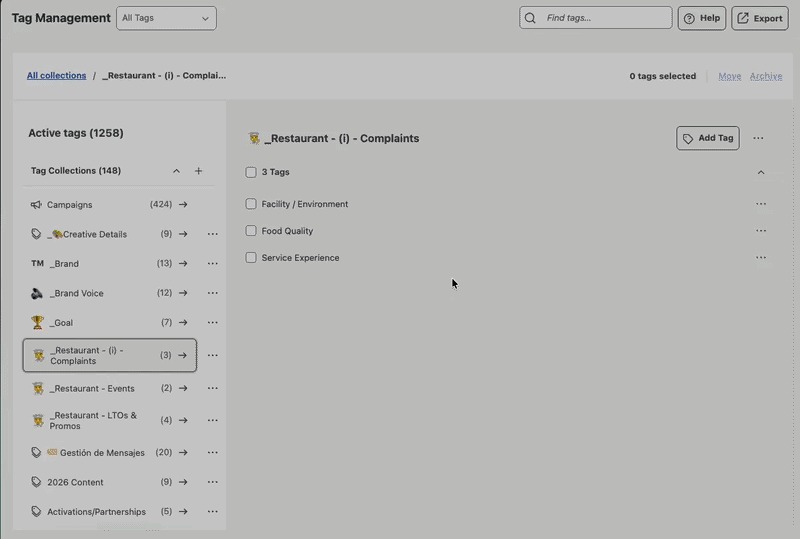Check the Service Experience tag
This screenshot has width=800, height=539.
click(x=251, y=258)
